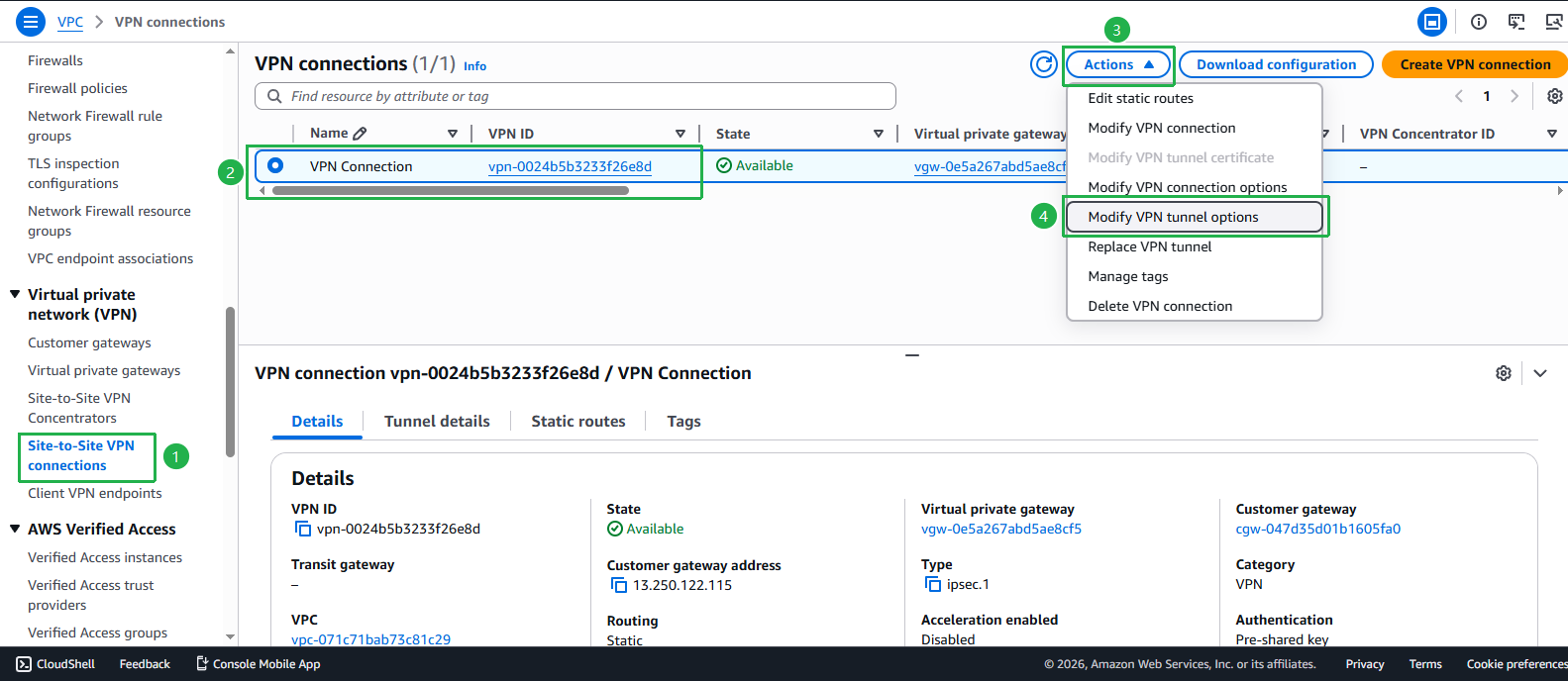
Task: Collapse the AWS Verified Access section
Action: point(15,529)
